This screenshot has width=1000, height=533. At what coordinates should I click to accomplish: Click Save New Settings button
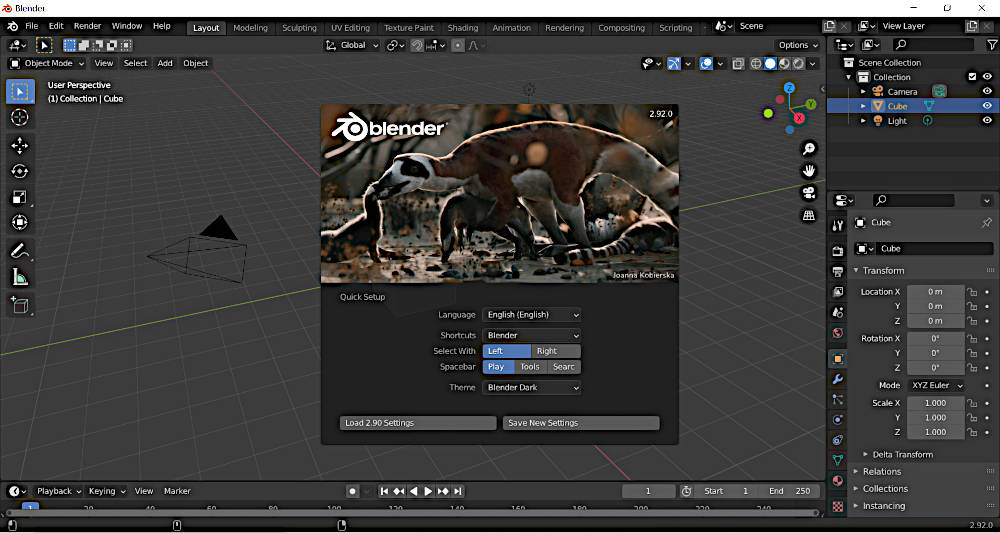coord(581,423)
